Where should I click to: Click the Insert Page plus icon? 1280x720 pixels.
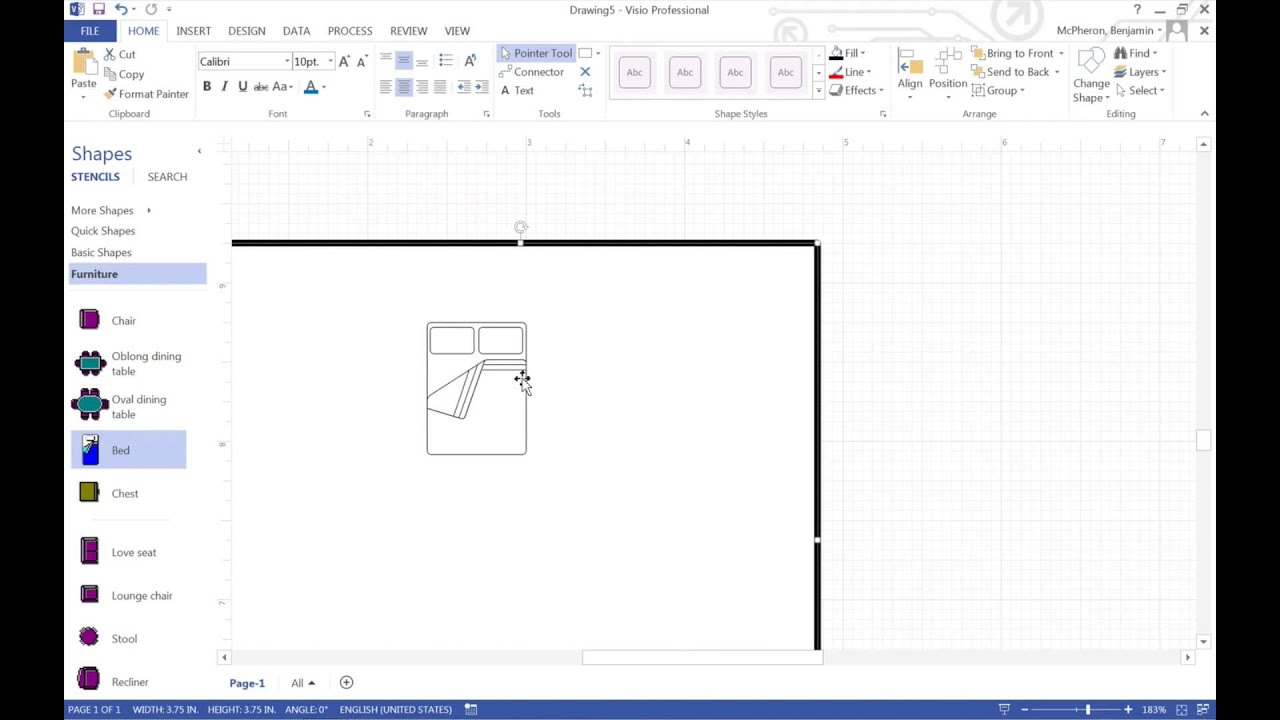pos(346,683)
